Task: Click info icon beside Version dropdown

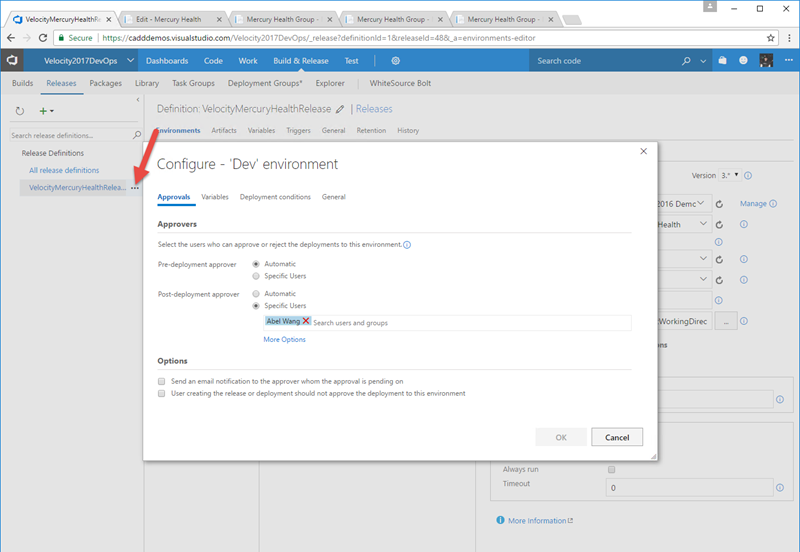Action: 748,175
